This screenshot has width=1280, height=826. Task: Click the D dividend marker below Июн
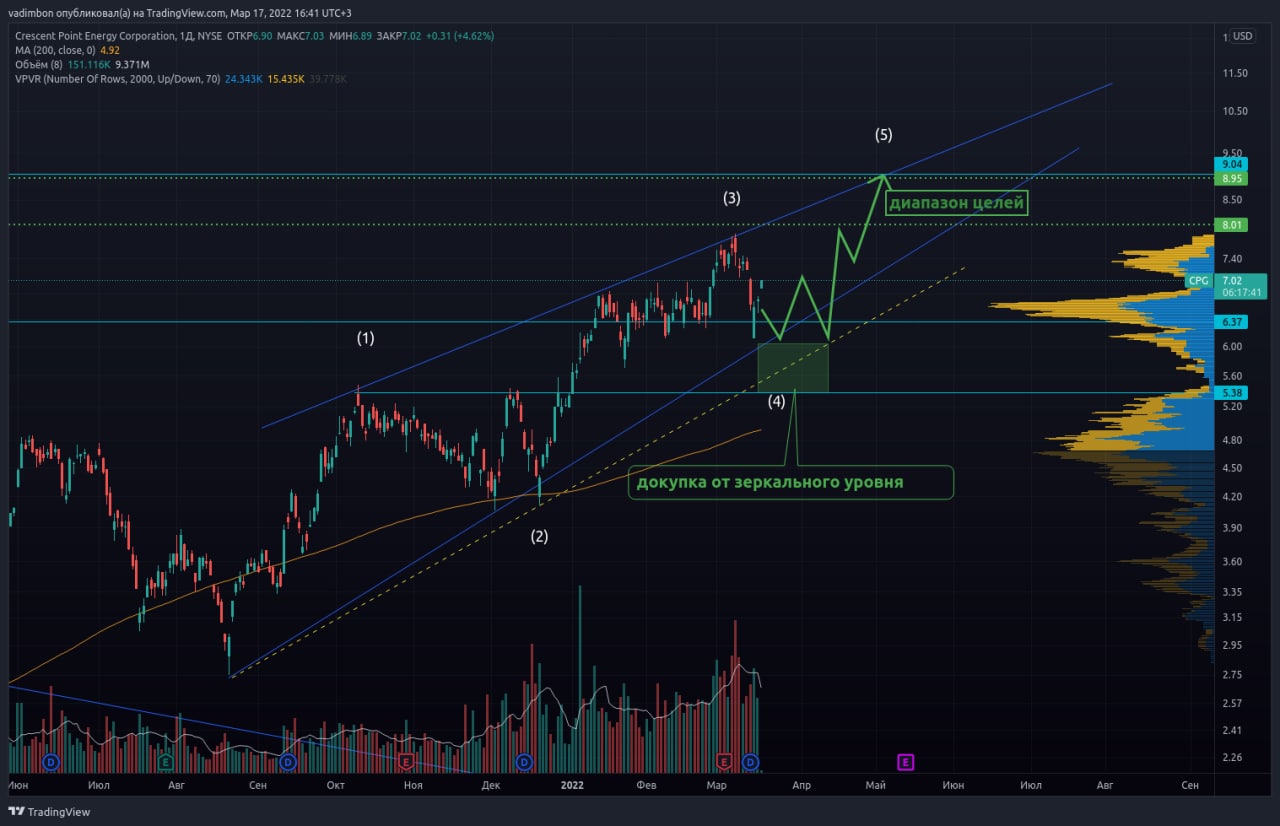(x=50, y=763)
